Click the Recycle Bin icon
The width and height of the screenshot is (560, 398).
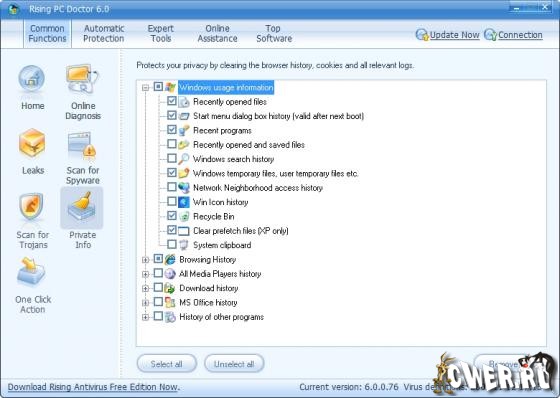tap(184, 217)
